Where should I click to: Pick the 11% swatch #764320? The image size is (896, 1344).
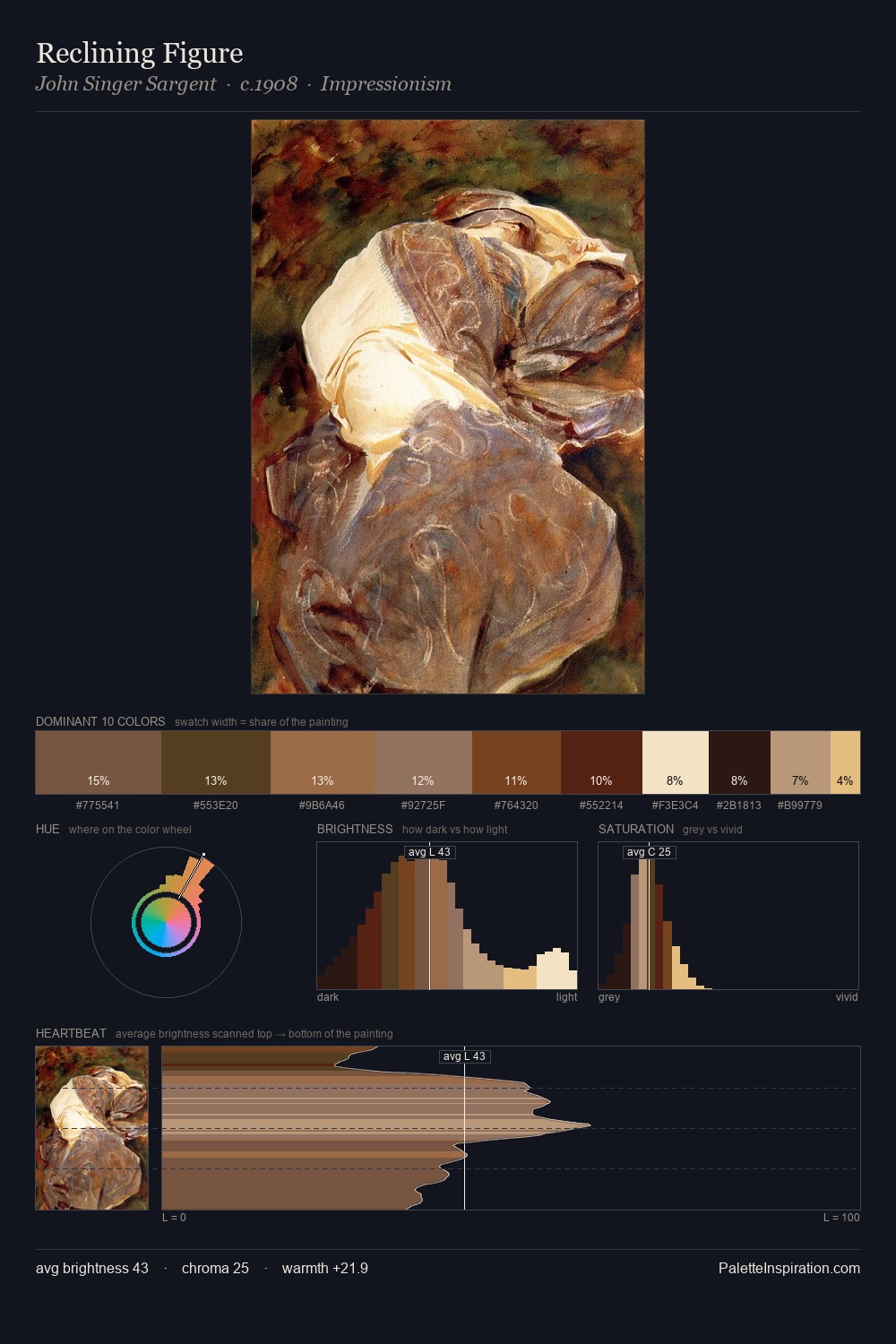point(517,762)
